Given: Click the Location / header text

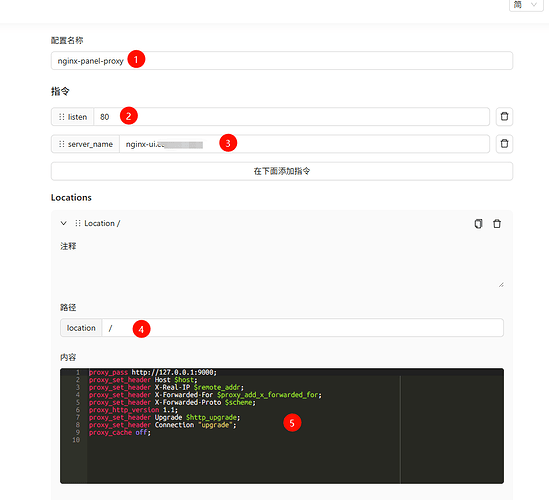Looking at the screenshot, I should tap(102, 223).
